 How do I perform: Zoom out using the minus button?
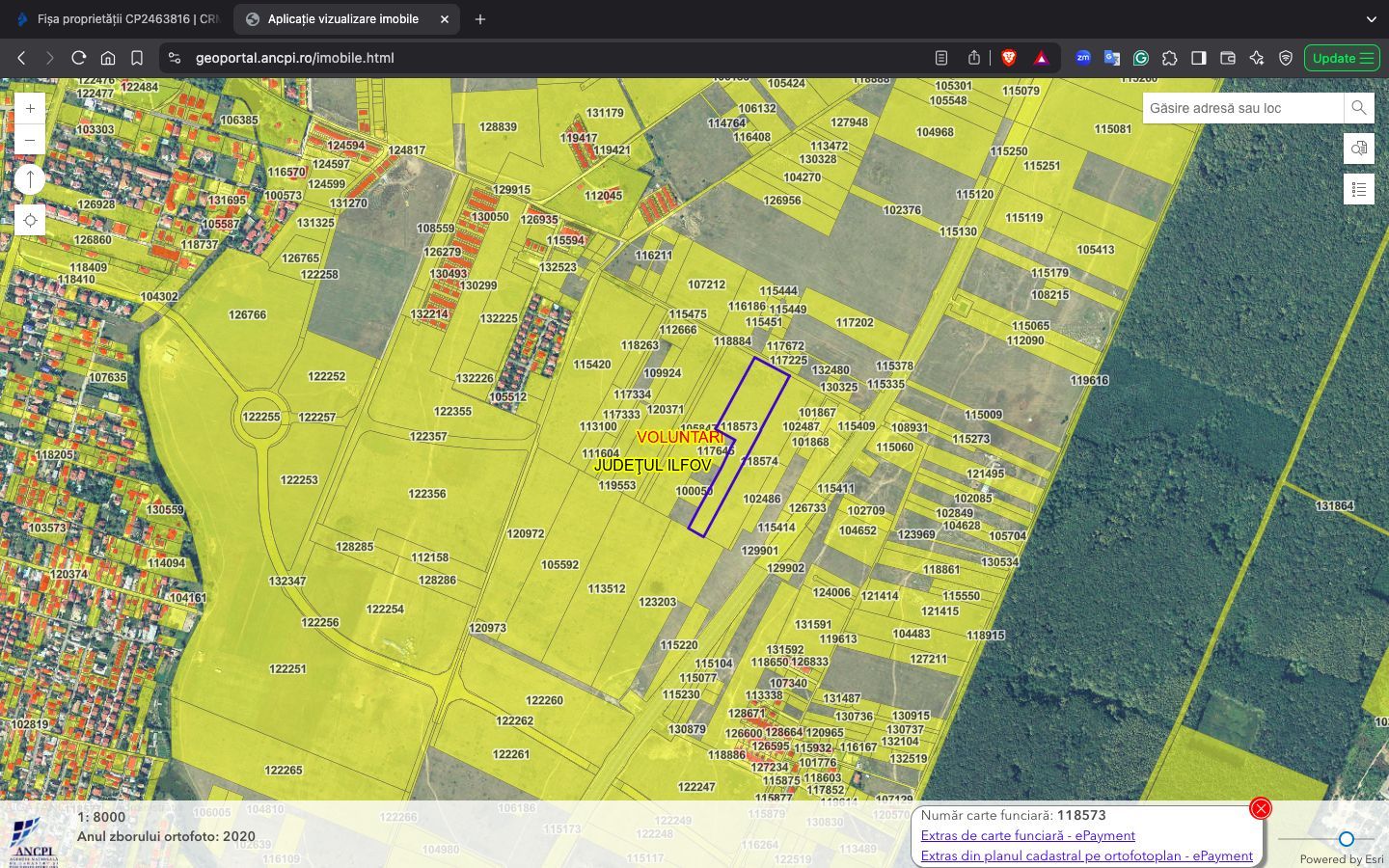pos(30,141)
